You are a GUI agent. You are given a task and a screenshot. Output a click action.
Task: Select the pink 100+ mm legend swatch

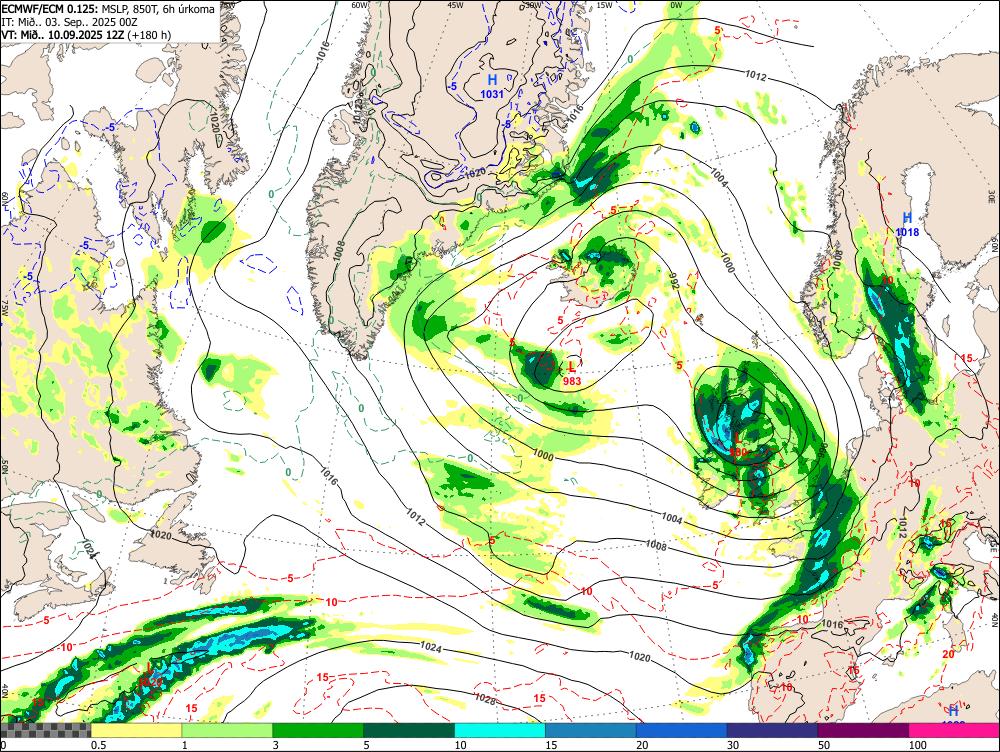954,730
